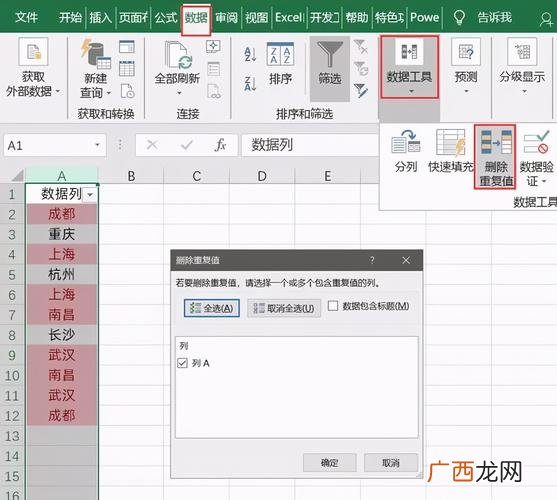Sort ascending with the A to Z icon

(250, 54)
